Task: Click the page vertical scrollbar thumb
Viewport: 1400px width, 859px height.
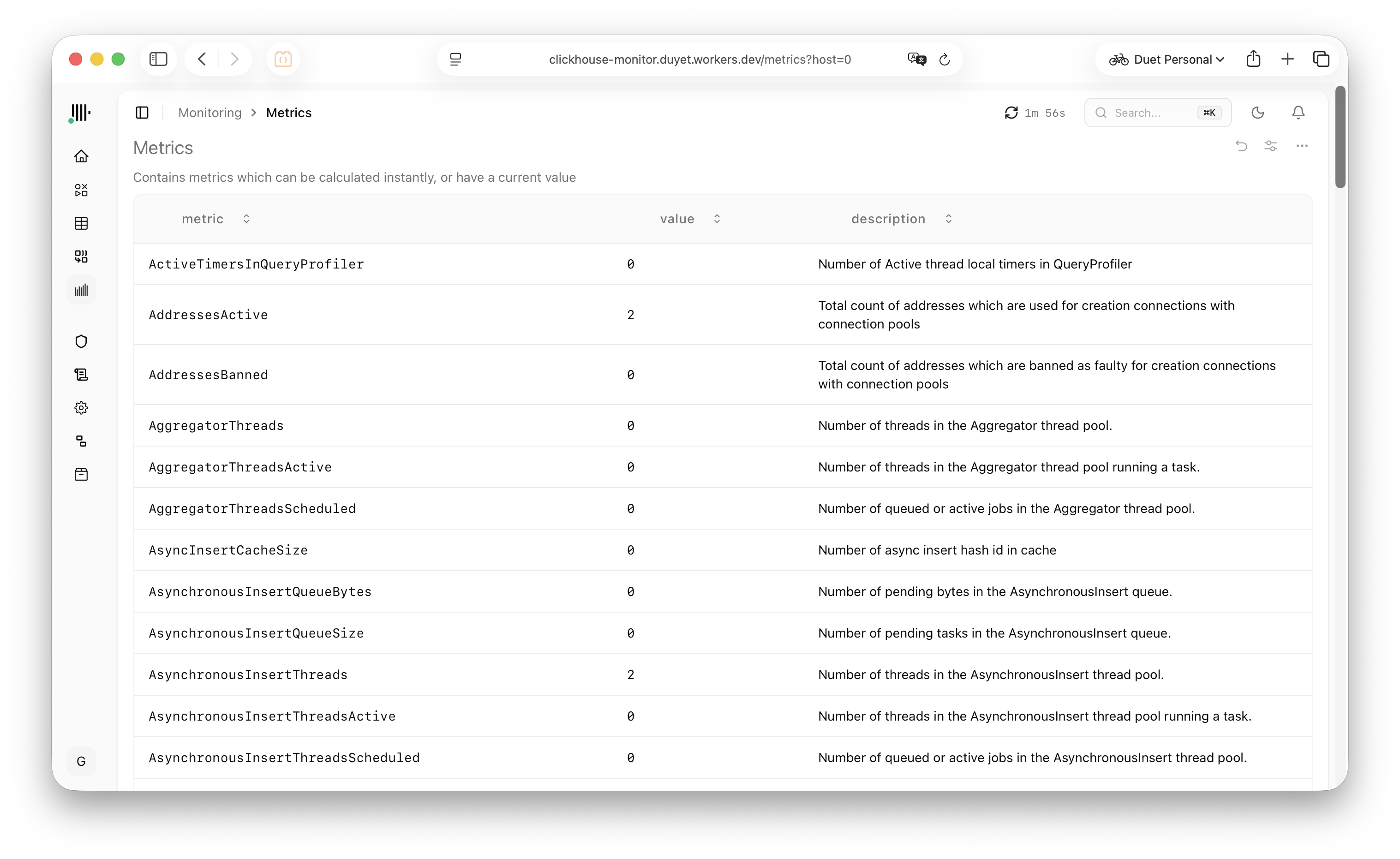Action: [1340, 137]
